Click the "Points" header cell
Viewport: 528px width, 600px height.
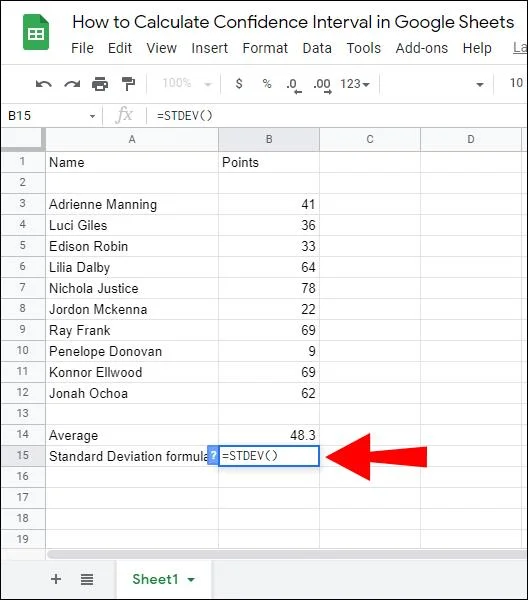pyautogui.click(x=269, y=162)
